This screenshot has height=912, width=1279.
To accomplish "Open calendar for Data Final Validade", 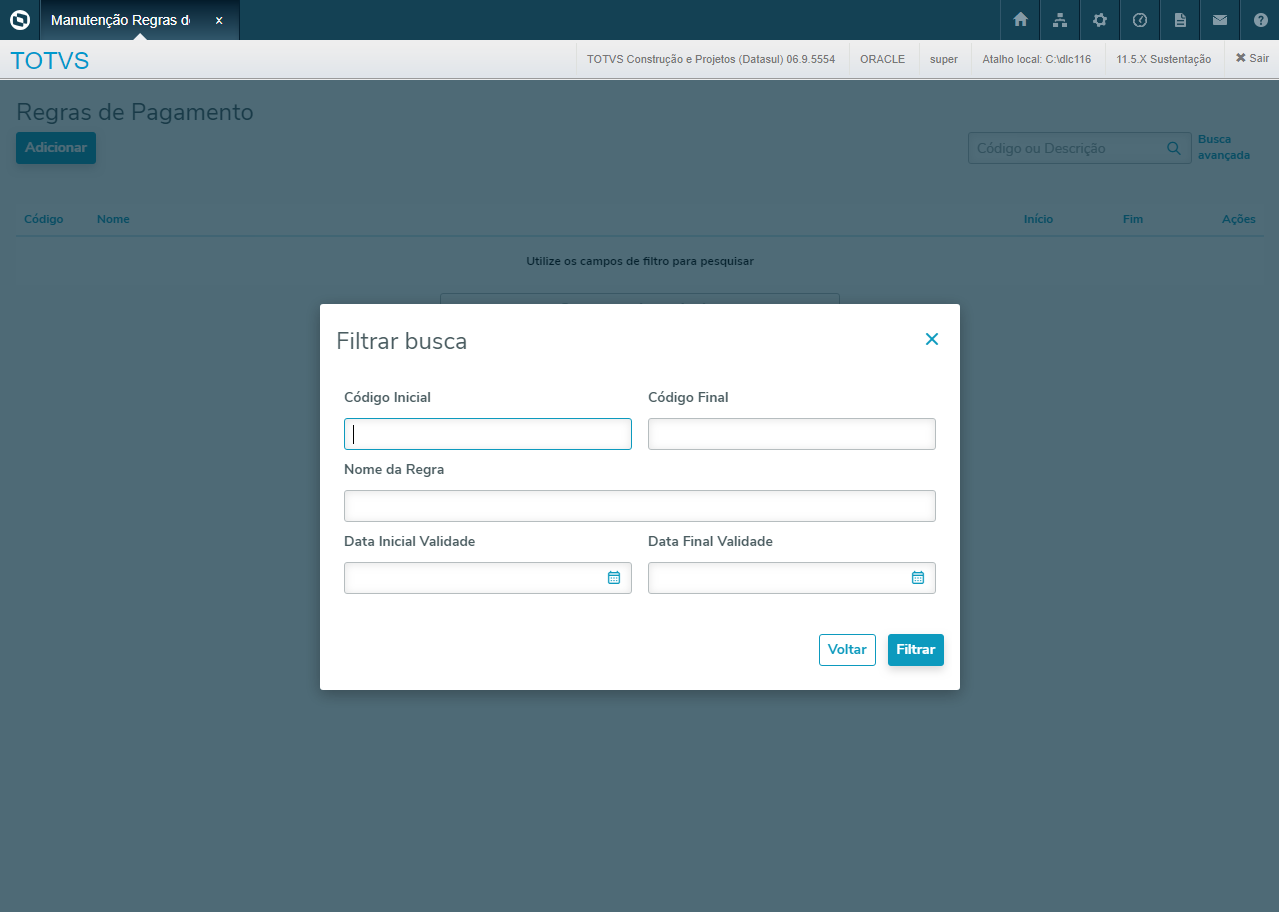I will pyautogui.click(x=918, y=578).
